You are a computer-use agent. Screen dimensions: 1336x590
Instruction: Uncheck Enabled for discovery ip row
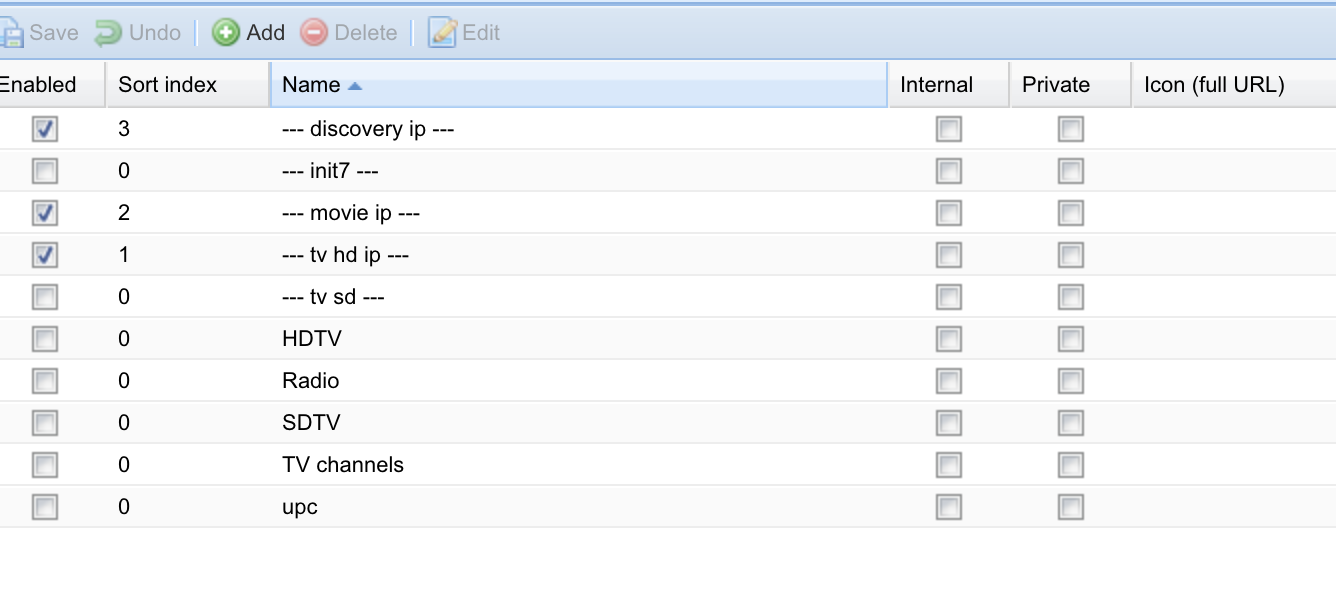coord(45,129)
